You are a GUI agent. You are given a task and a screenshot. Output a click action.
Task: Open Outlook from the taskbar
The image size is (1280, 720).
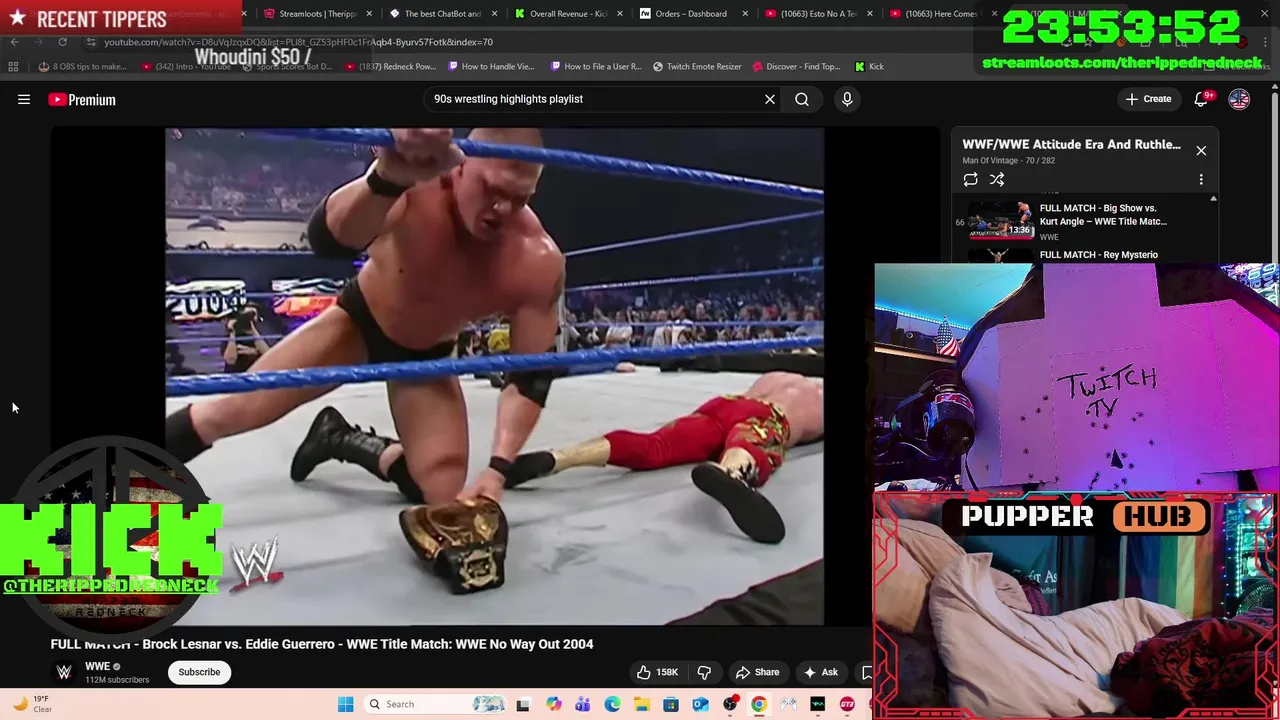[700, 704]
